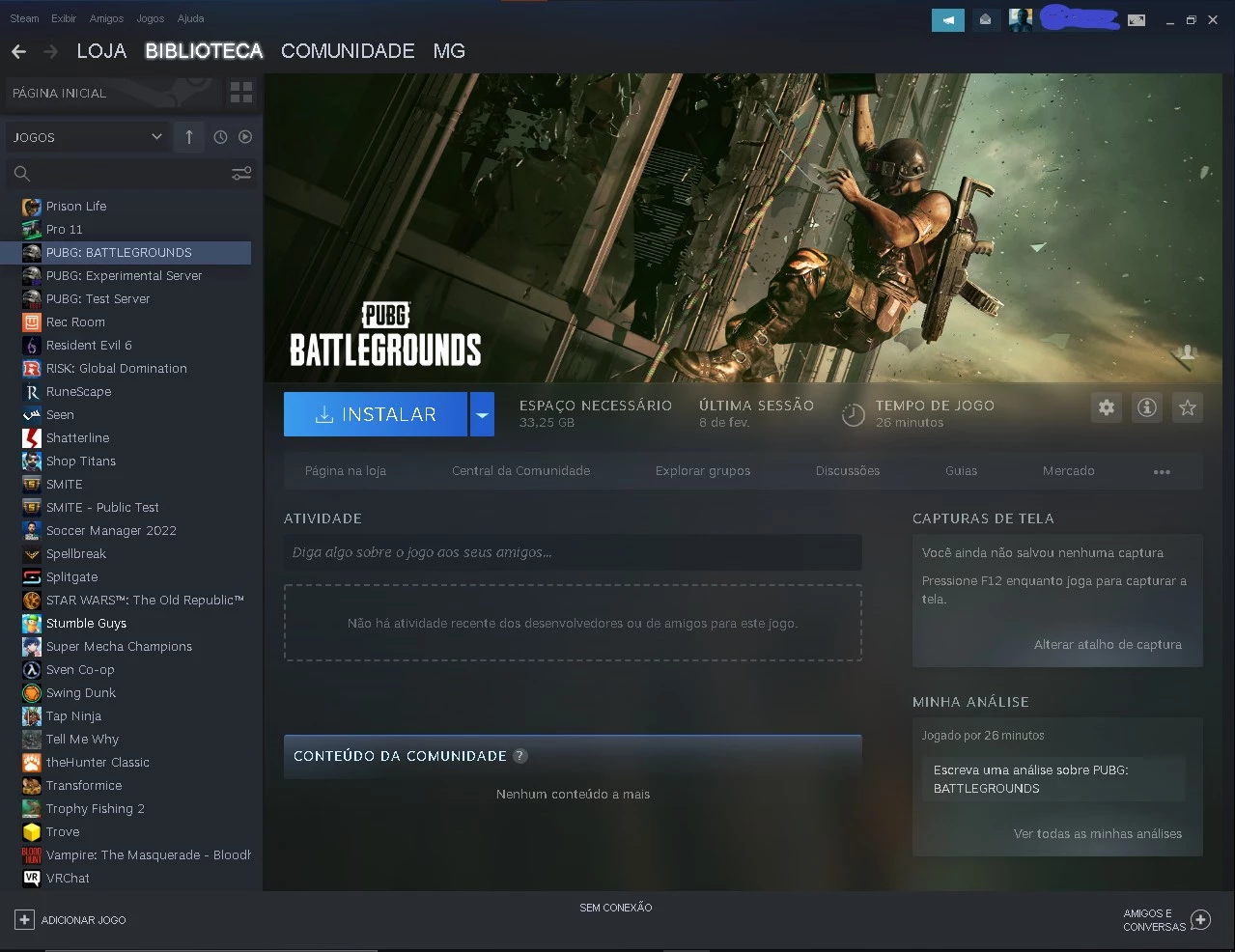Screen dimensions: 1235x952
Task: Click ADICIONAR JOGO label
Action: pos(83,921)
